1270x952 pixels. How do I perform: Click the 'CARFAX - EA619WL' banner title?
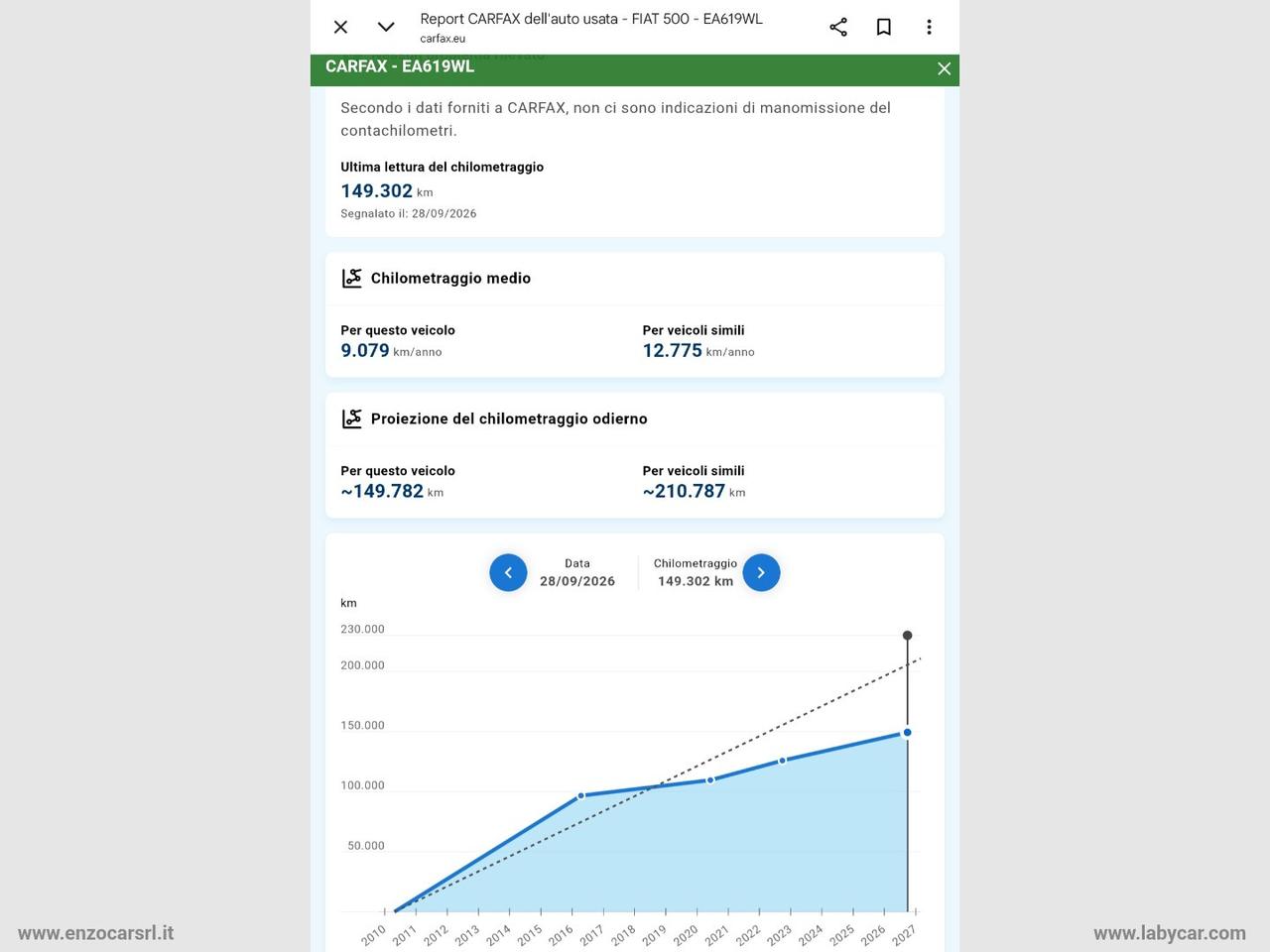point(400,66)
